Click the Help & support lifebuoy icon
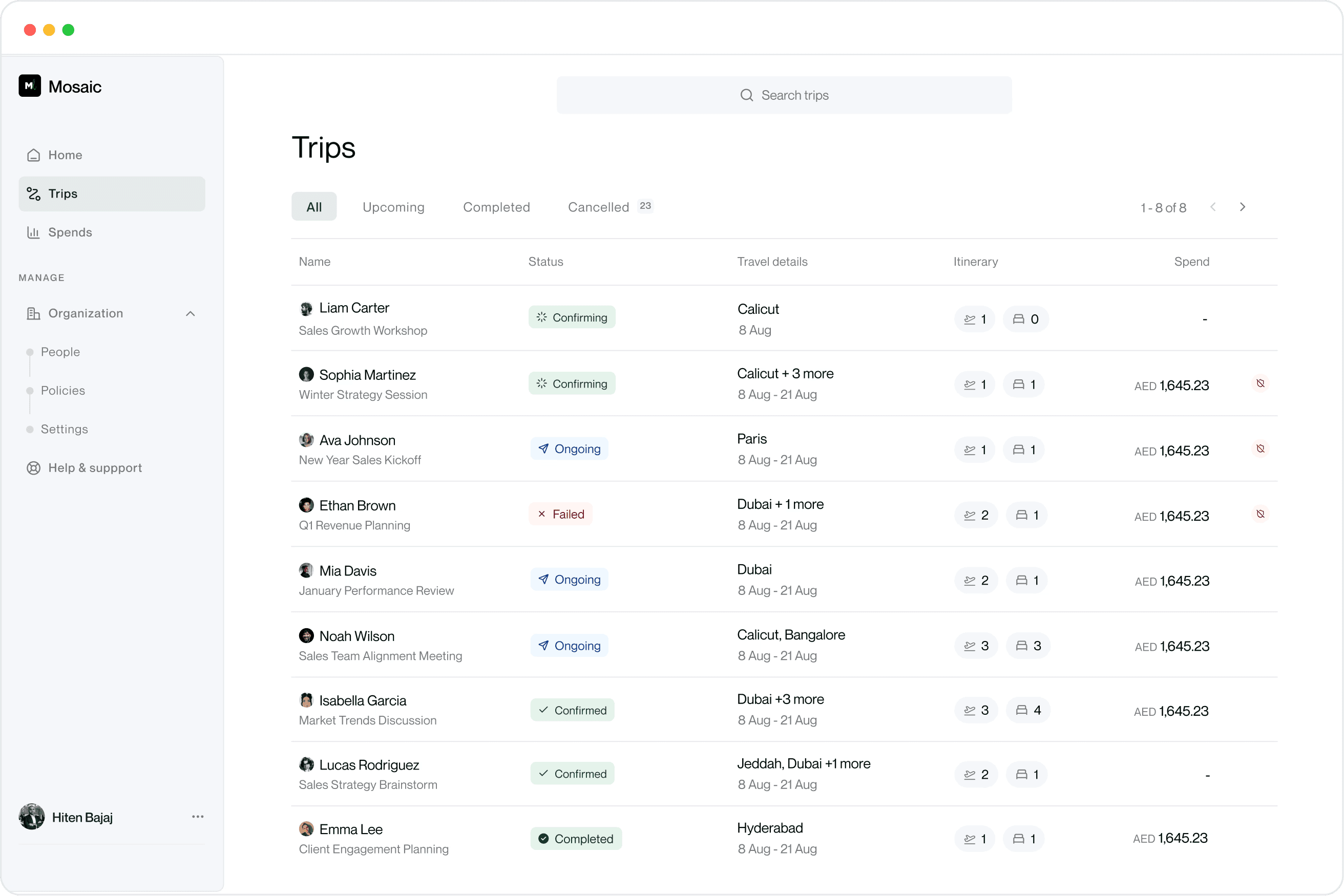1344x896 pixels. click(34, 468)
